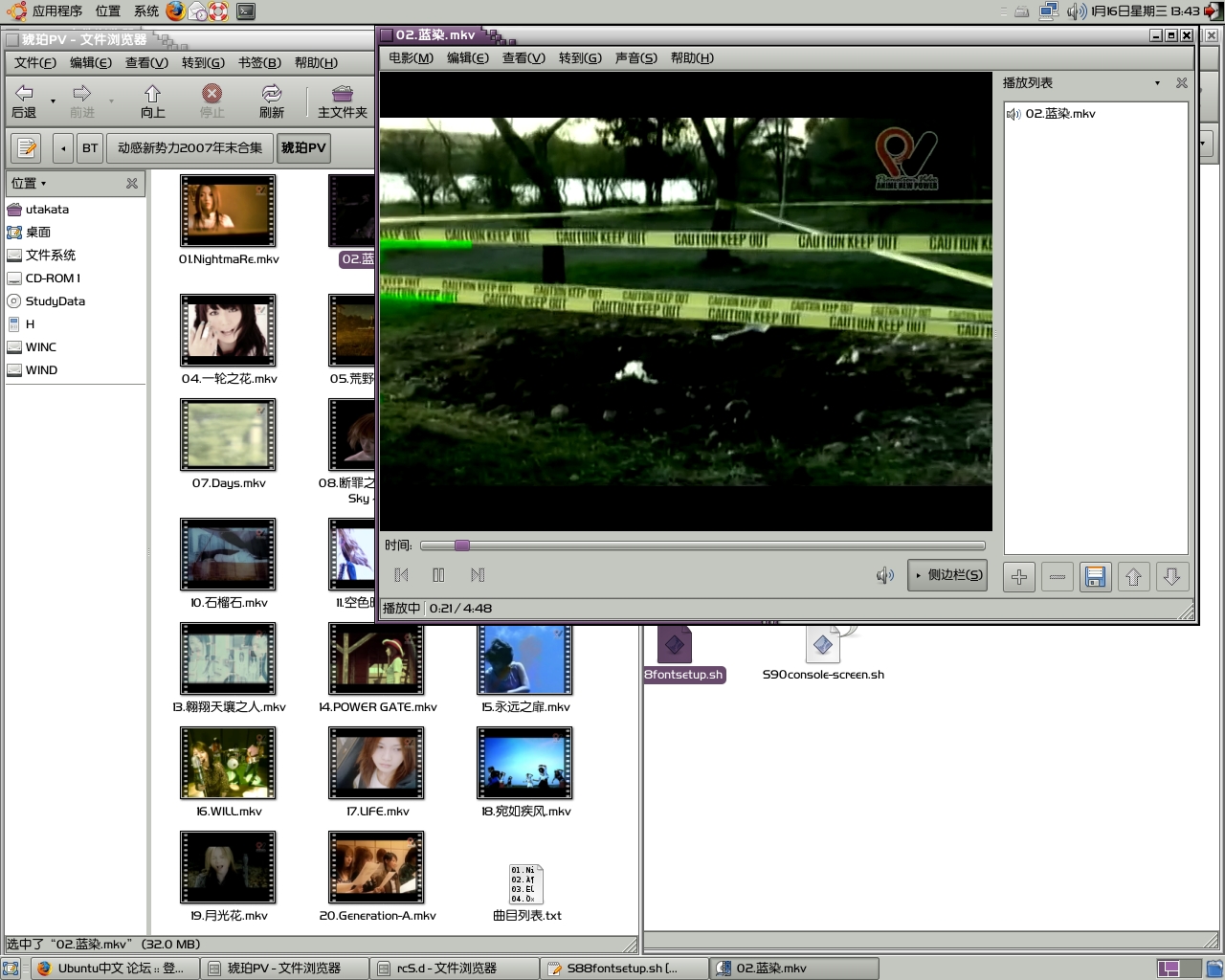Screen dimensions: 1225x980
Task: Select 16.WILL.mkv video thumbnail
Action: 228,763
